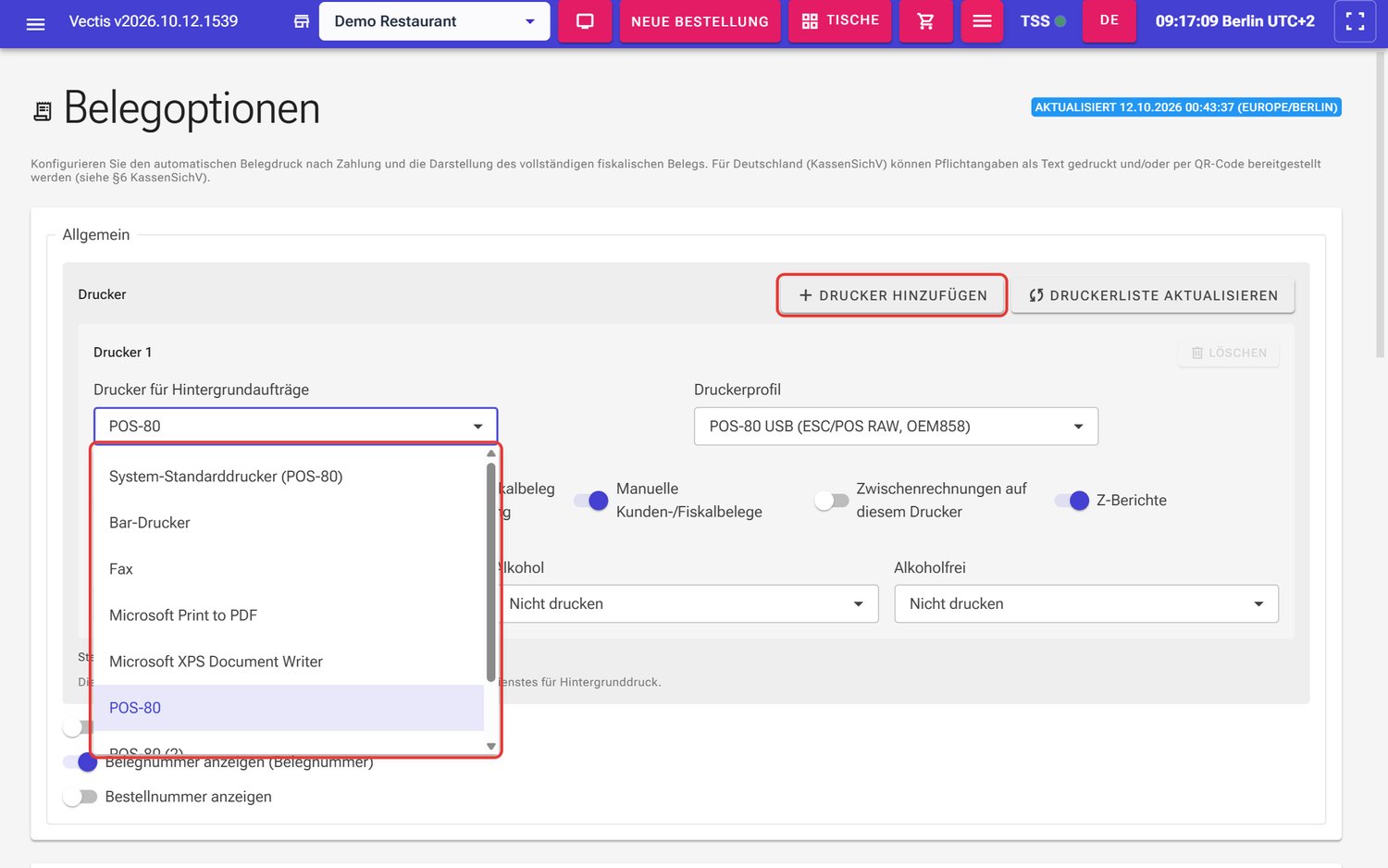This screenshot has width=1388, height=868.
Task: Select System-Standarddrucker (POS-80) option
Action: (288, 477)
